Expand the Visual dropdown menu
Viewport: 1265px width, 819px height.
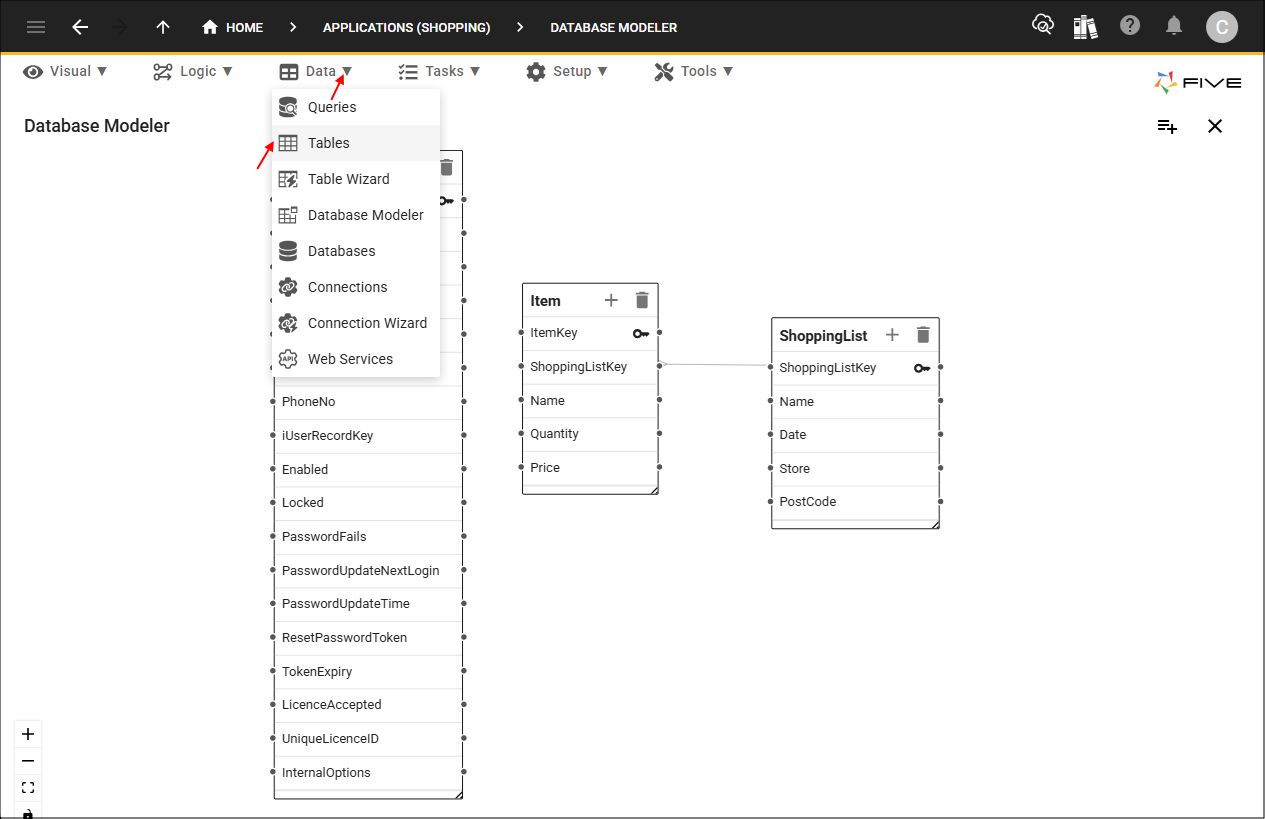pyautogui.click(x=65, y=71)
